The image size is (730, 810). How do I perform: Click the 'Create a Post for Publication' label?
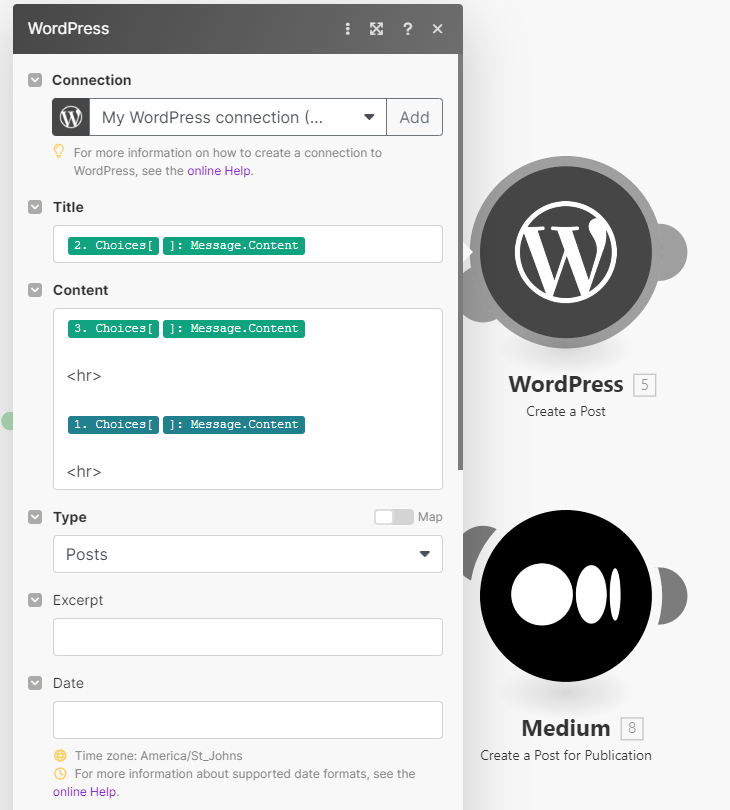point(566,756)
